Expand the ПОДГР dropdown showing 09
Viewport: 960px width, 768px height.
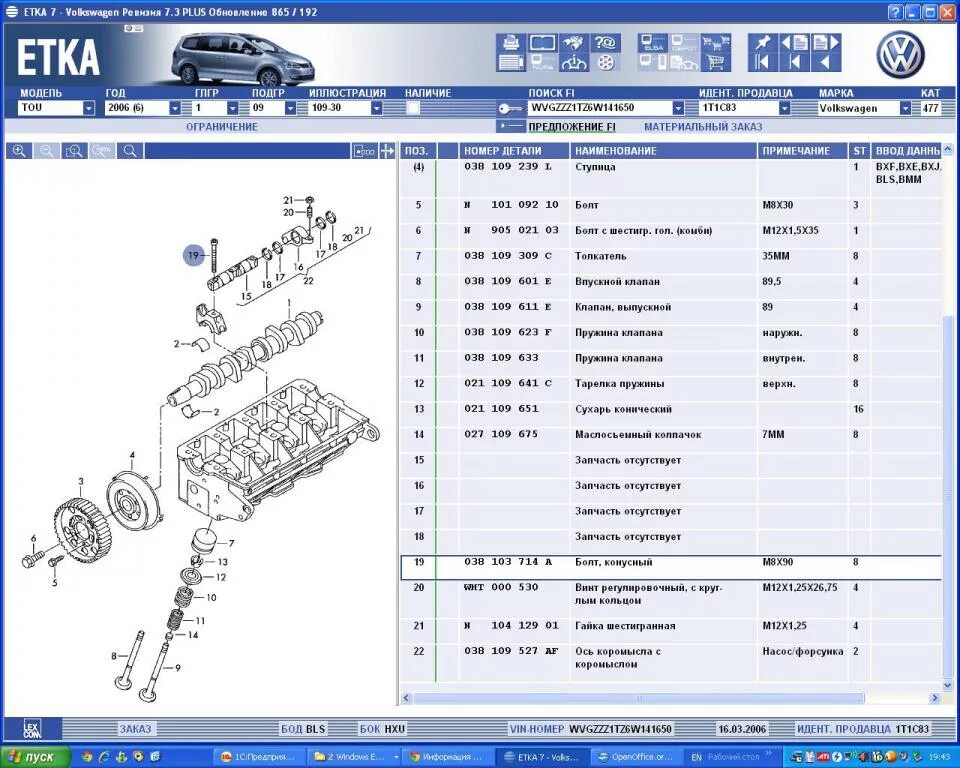click(x=290, y=108)
